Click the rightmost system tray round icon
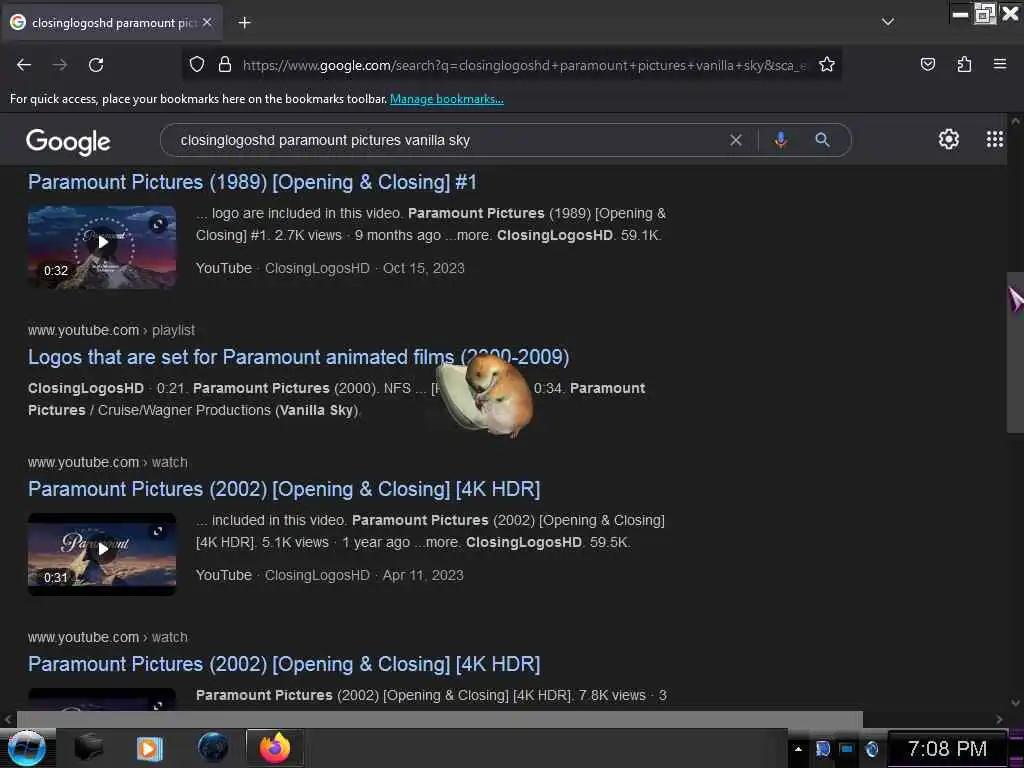This screenshot has width=1024, height=768. pyautogui.click(x=872, y=748)
